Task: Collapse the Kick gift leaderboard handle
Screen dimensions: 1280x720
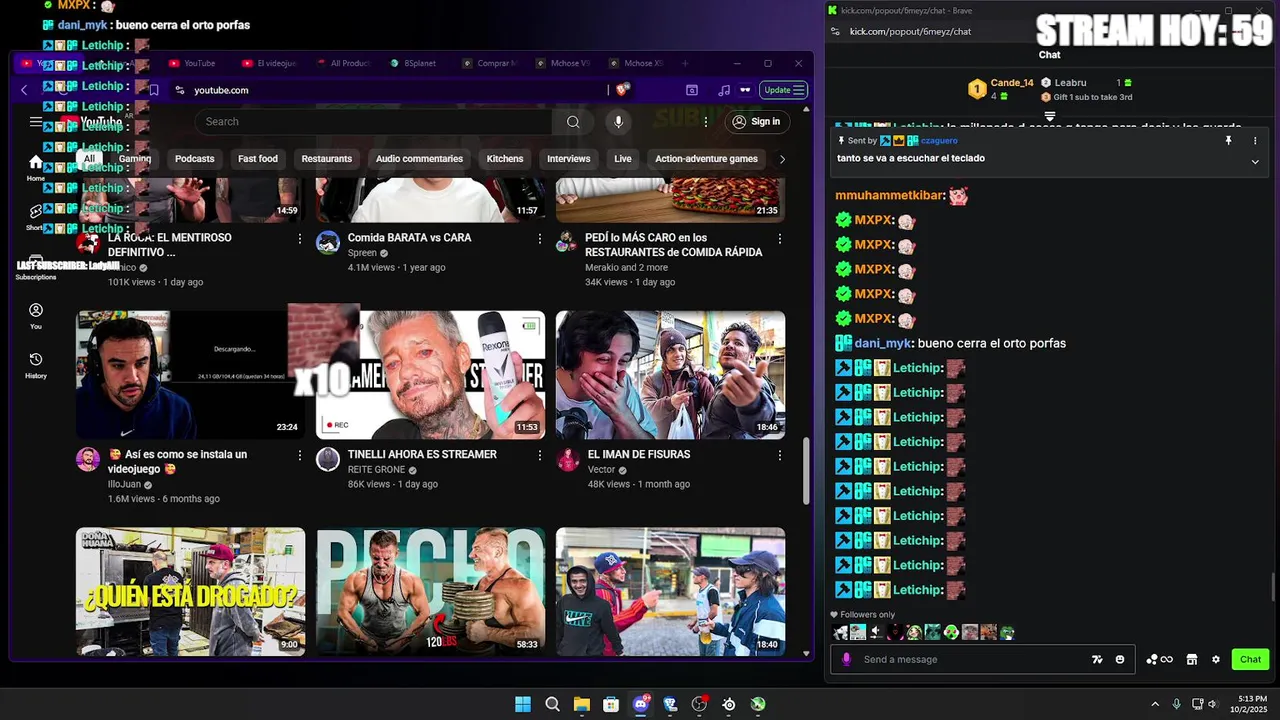Action: (x=1050, y=117)
